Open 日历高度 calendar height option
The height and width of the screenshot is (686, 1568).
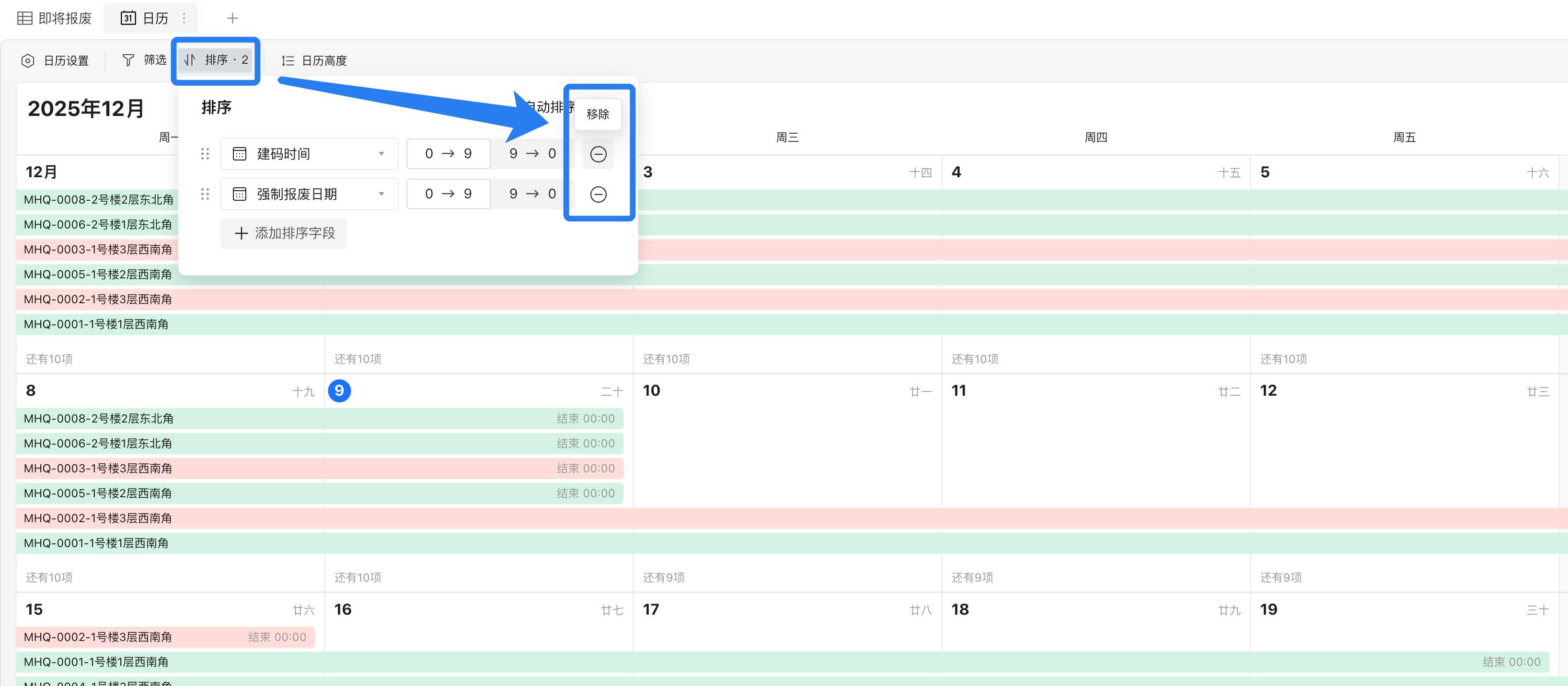click(x=314, y=60)
